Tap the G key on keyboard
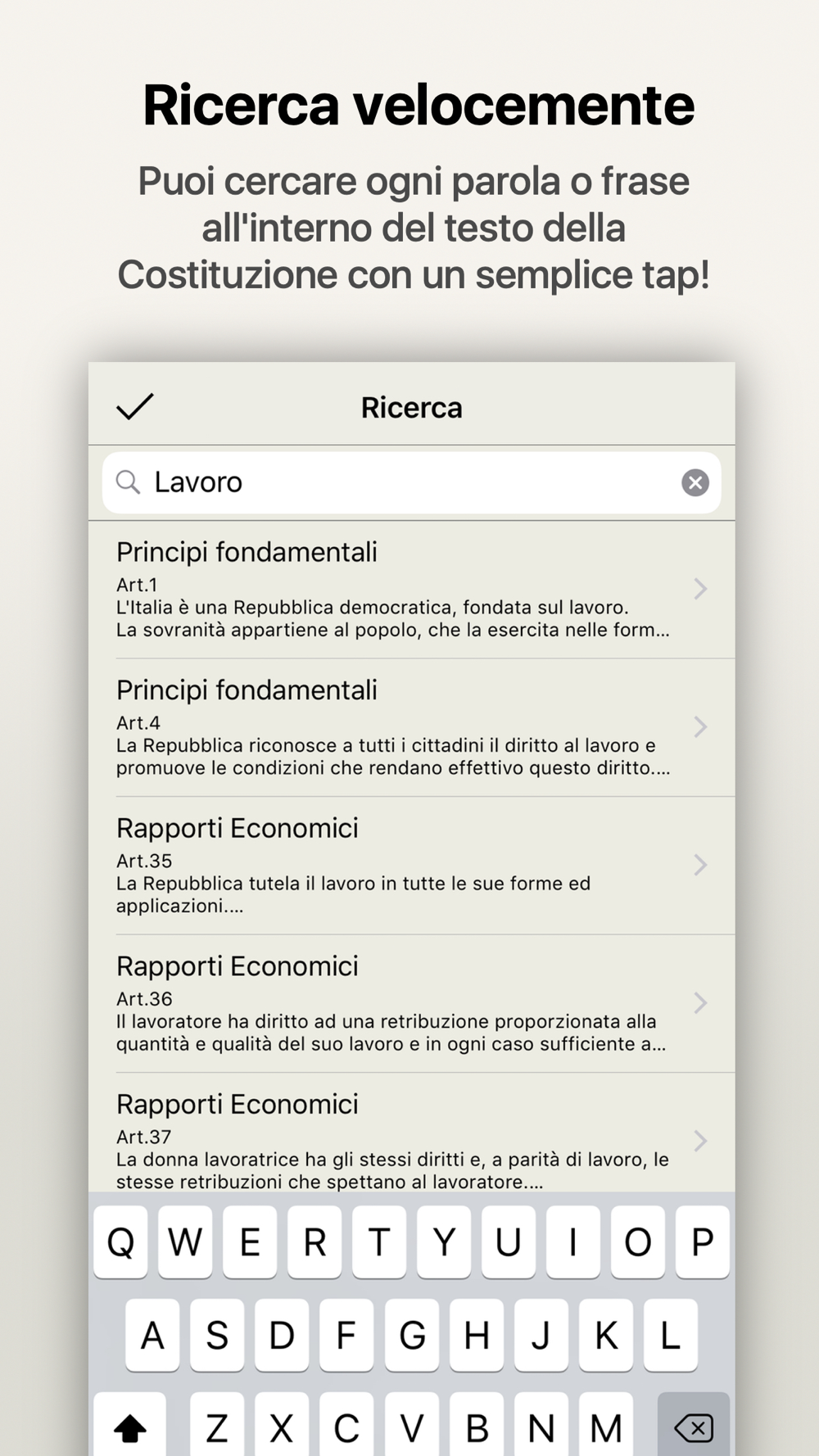The height and width of the screenshot is (1456, 819). [x=412, y=1336]
